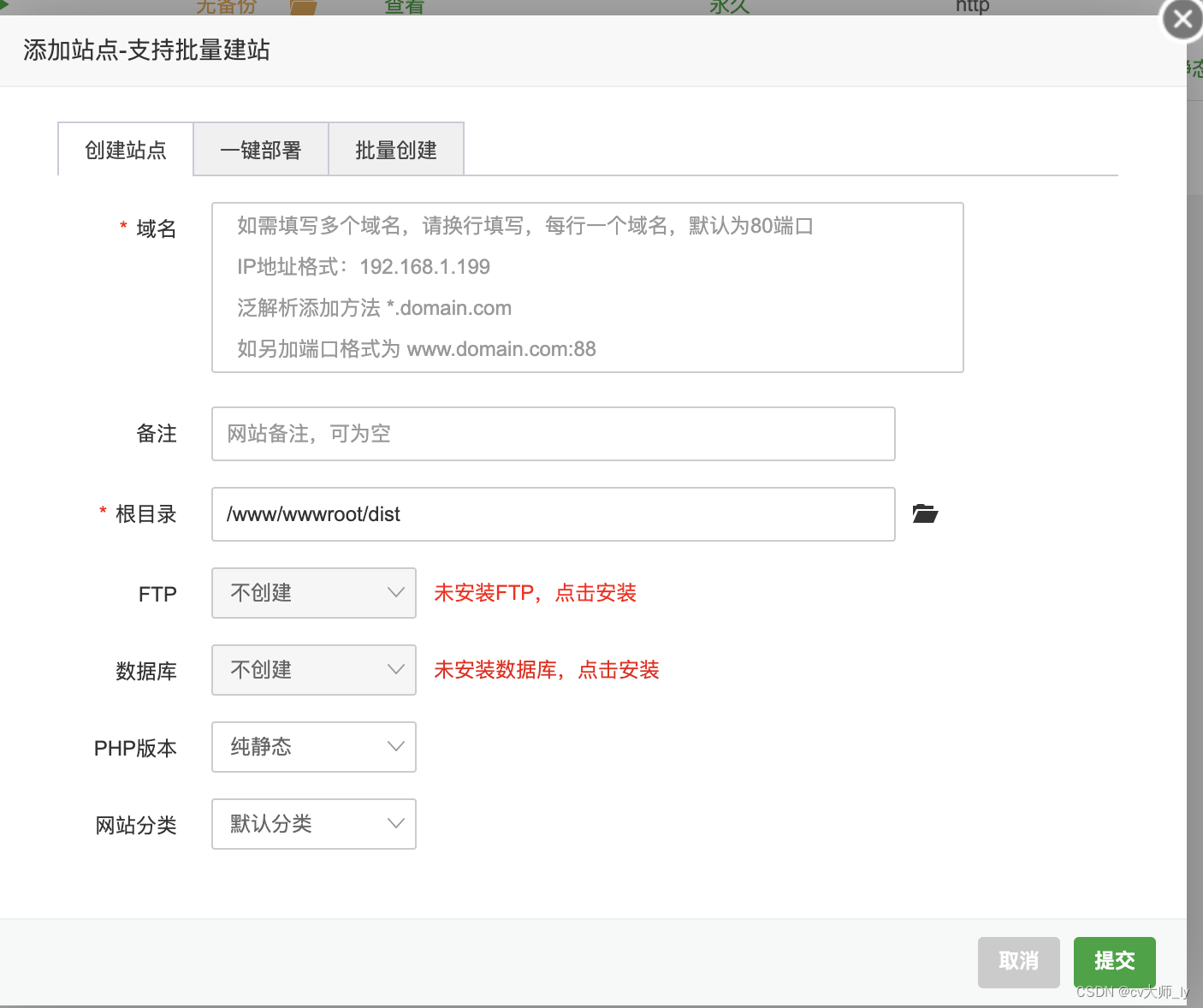Click the 提交 button
The width and height of the screenshot is (1203, 1008).
click(1115, 962)
